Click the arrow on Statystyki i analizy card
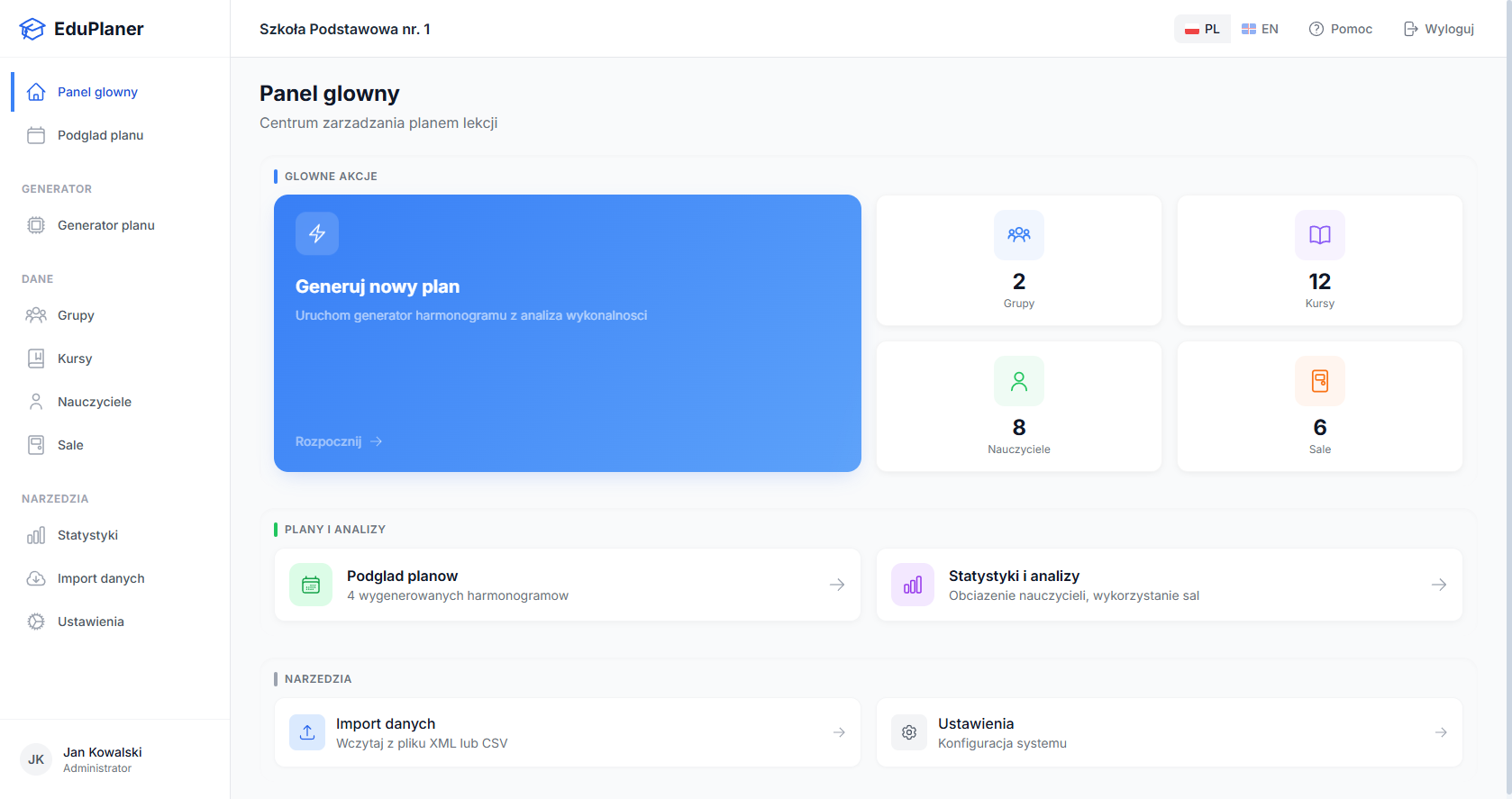This screenshot has width=1512, height=799. 1439,585
